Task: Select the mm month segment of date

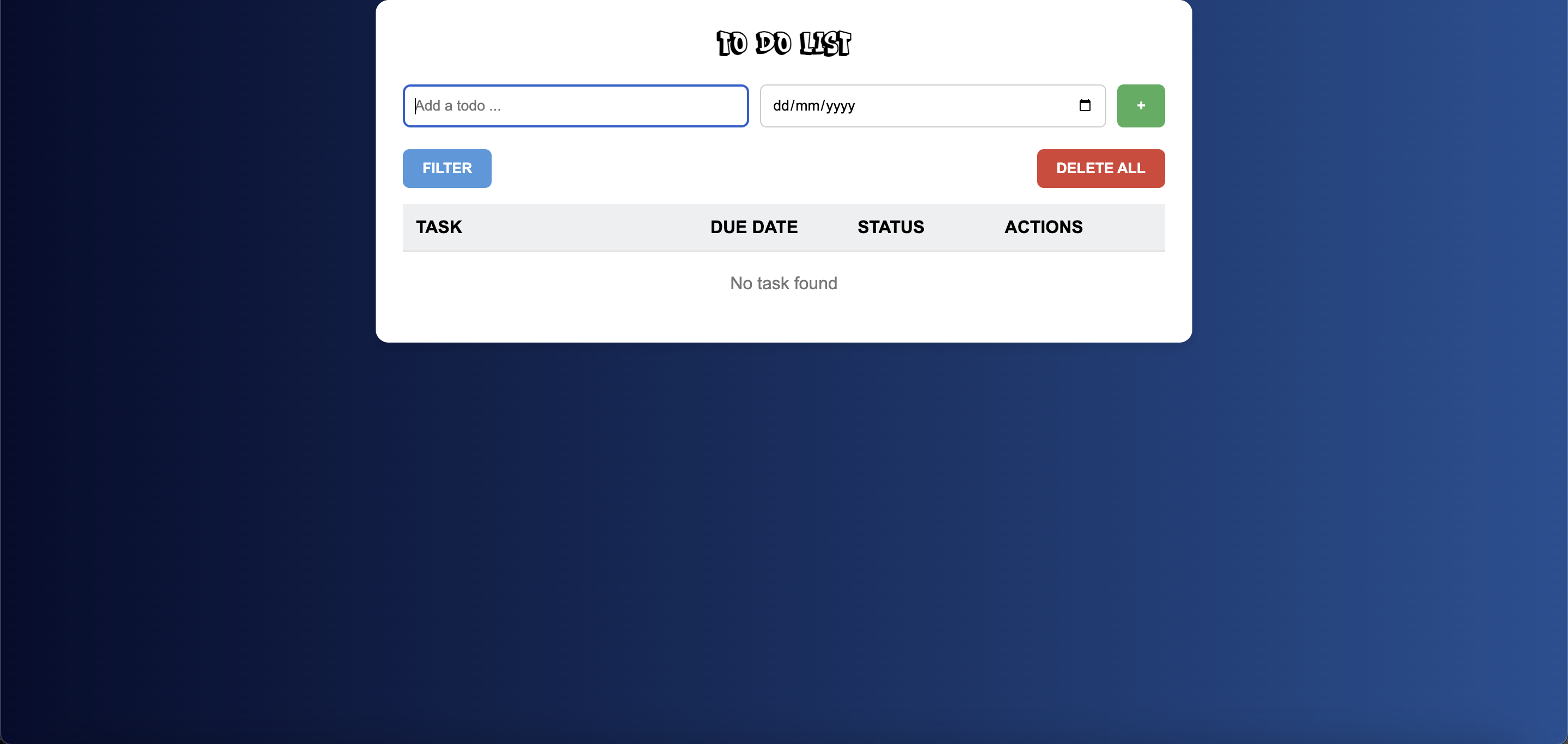Action: 807,106
